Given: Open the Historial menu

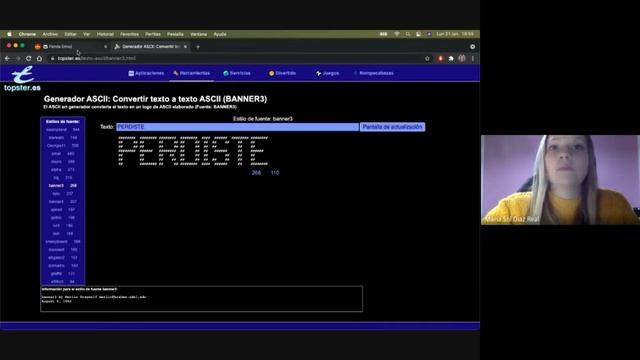Looking at the screenshot, I should (x=105, y=34).
